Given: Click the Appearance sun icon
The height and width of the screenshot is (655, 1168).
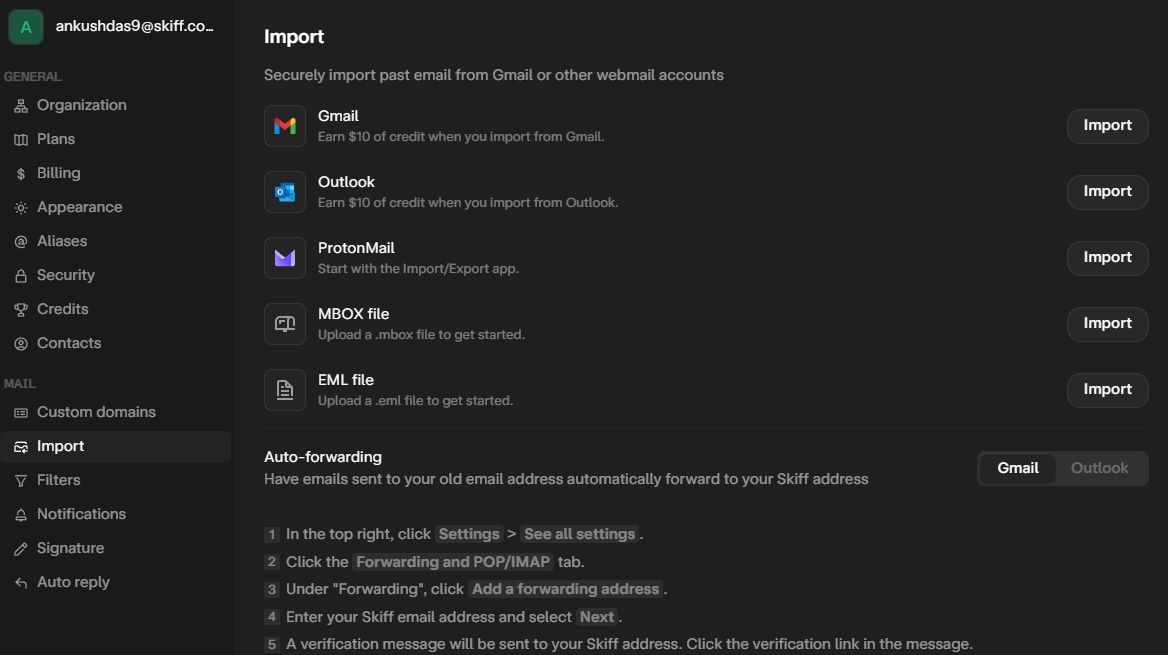Looking at the screenshot, I should point(20,207).
